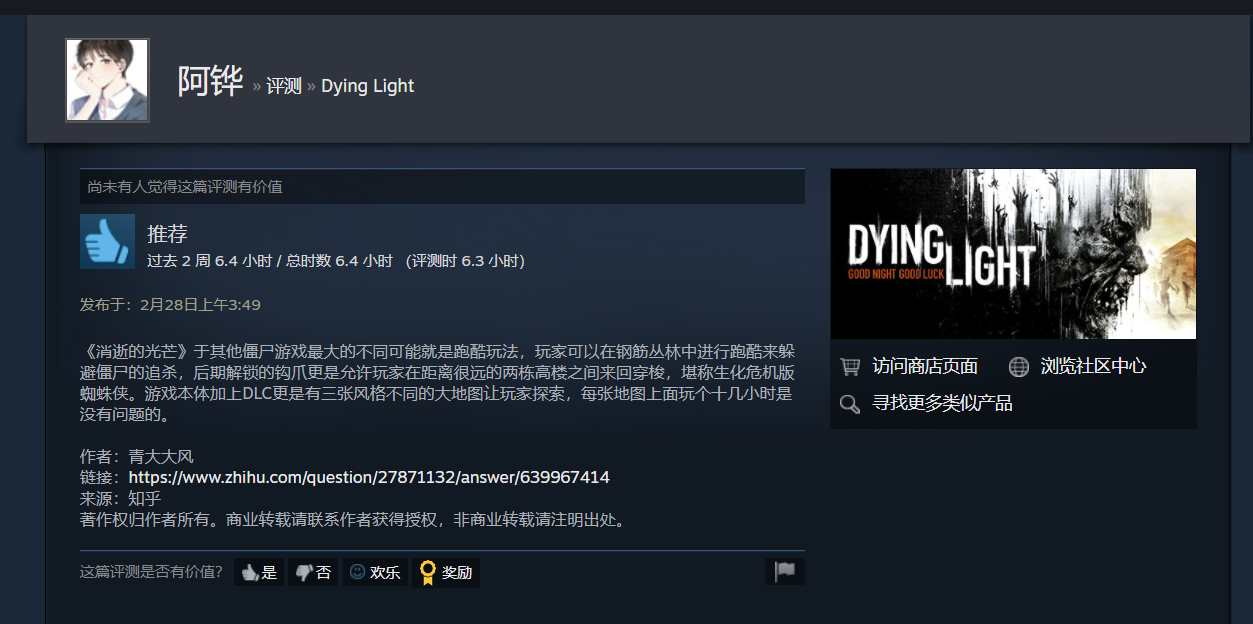The height and width of the screenshot is (624, 1253).
Task: Open the Dying Light game banner
Action: coord(1013,254)
